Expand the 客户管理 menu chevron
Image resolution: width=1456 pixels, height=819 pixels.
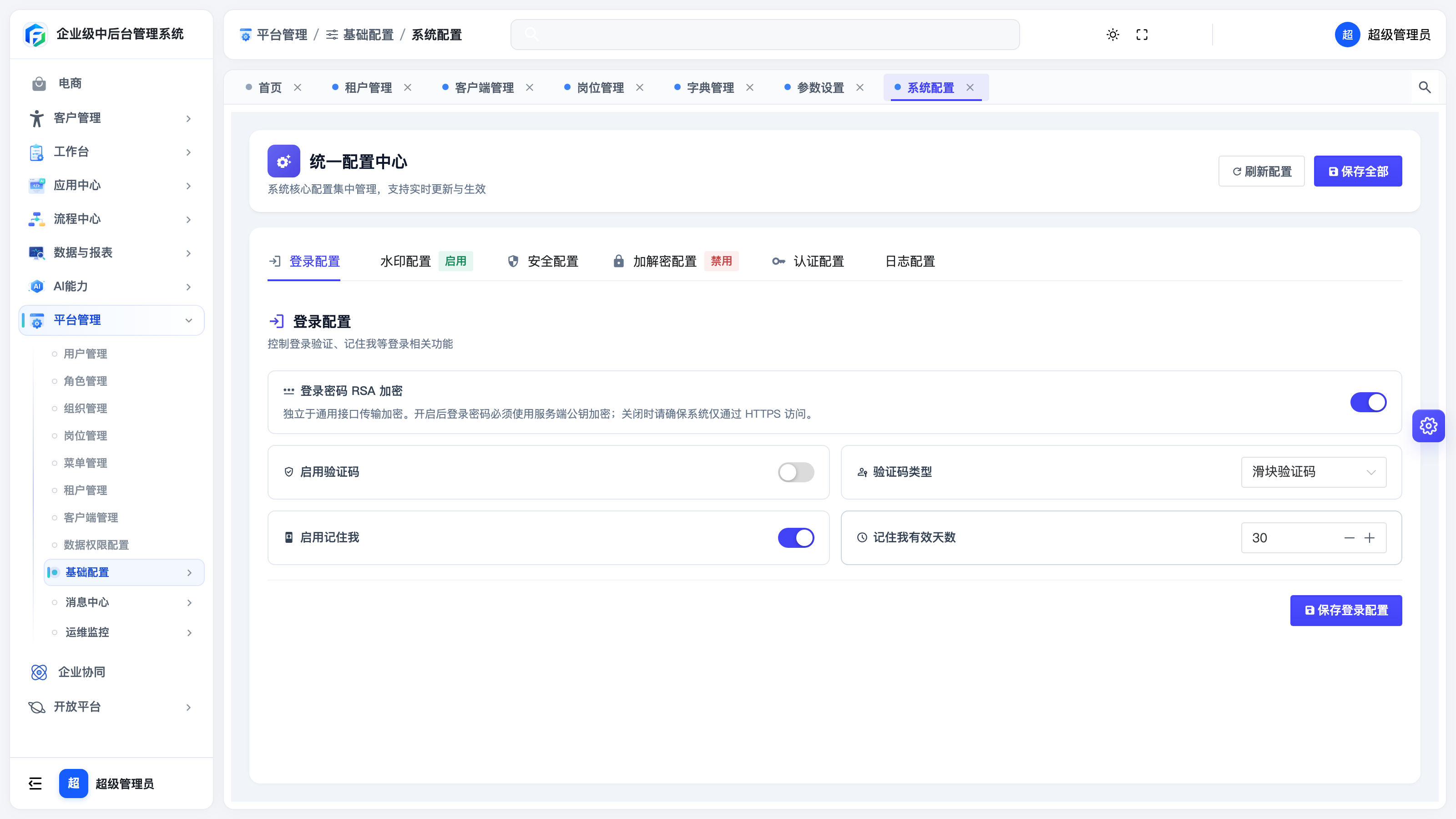pos(189,119)
